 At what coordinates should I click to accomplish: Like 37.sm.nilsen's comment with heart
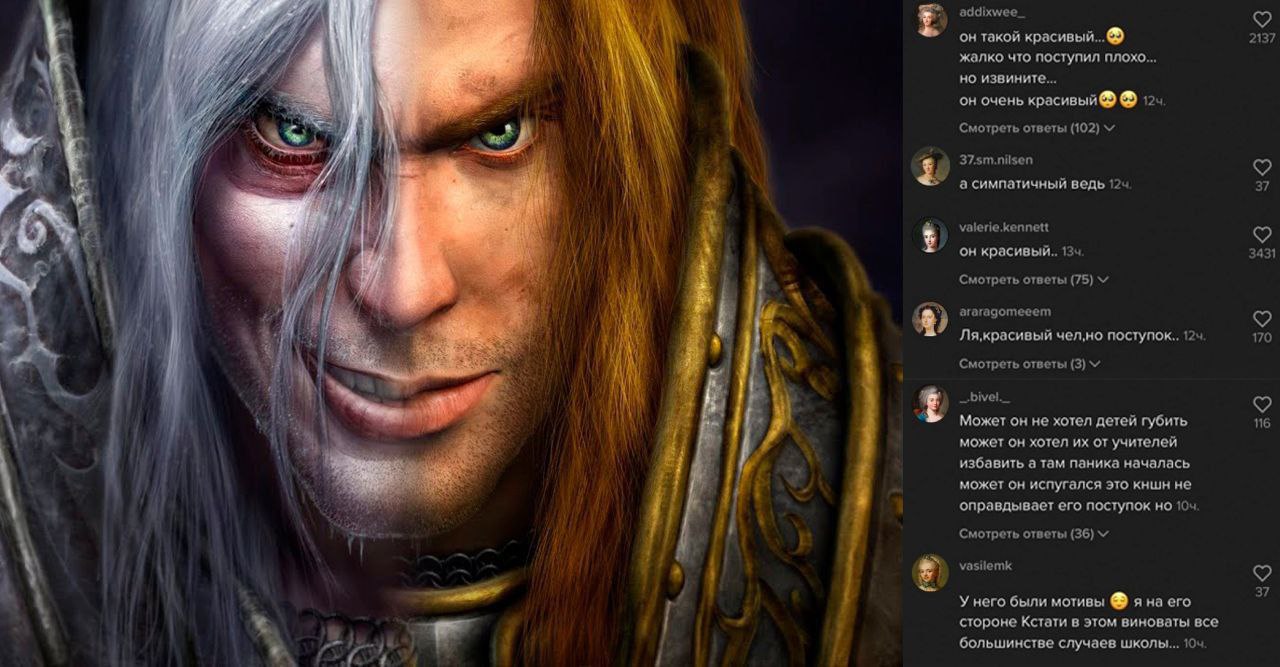pyautogui.click(x=1262, y=167)
